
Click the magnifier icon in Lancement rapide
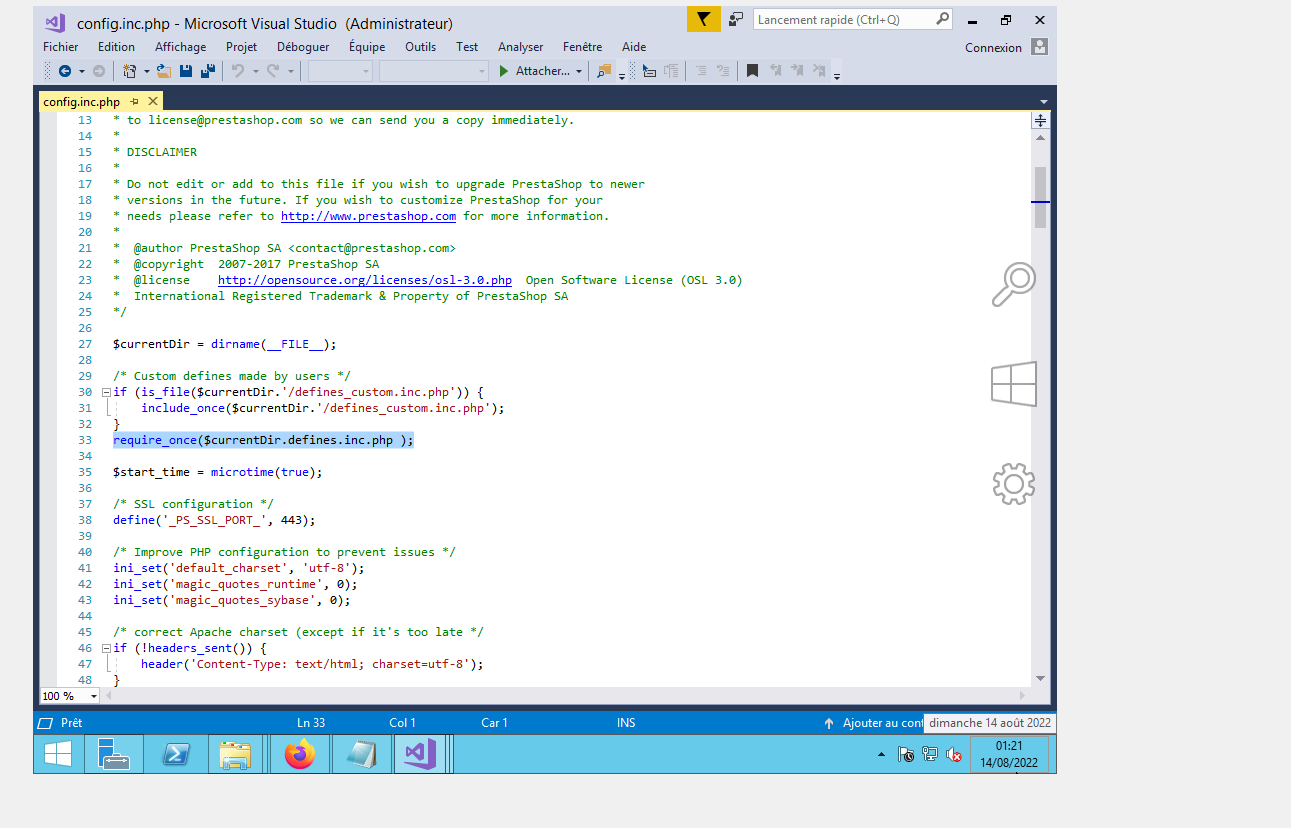942,19
